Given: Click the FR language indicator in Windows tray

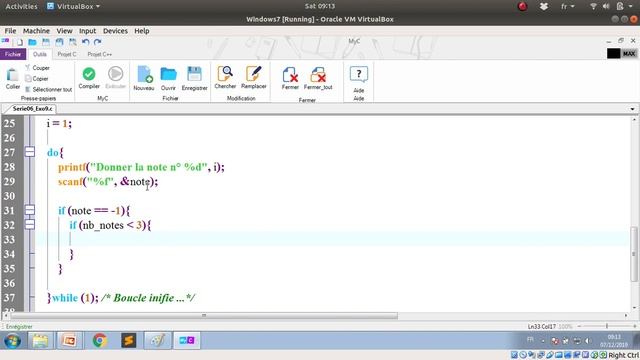Looking at the screenshot, I should tap(530, 340).
